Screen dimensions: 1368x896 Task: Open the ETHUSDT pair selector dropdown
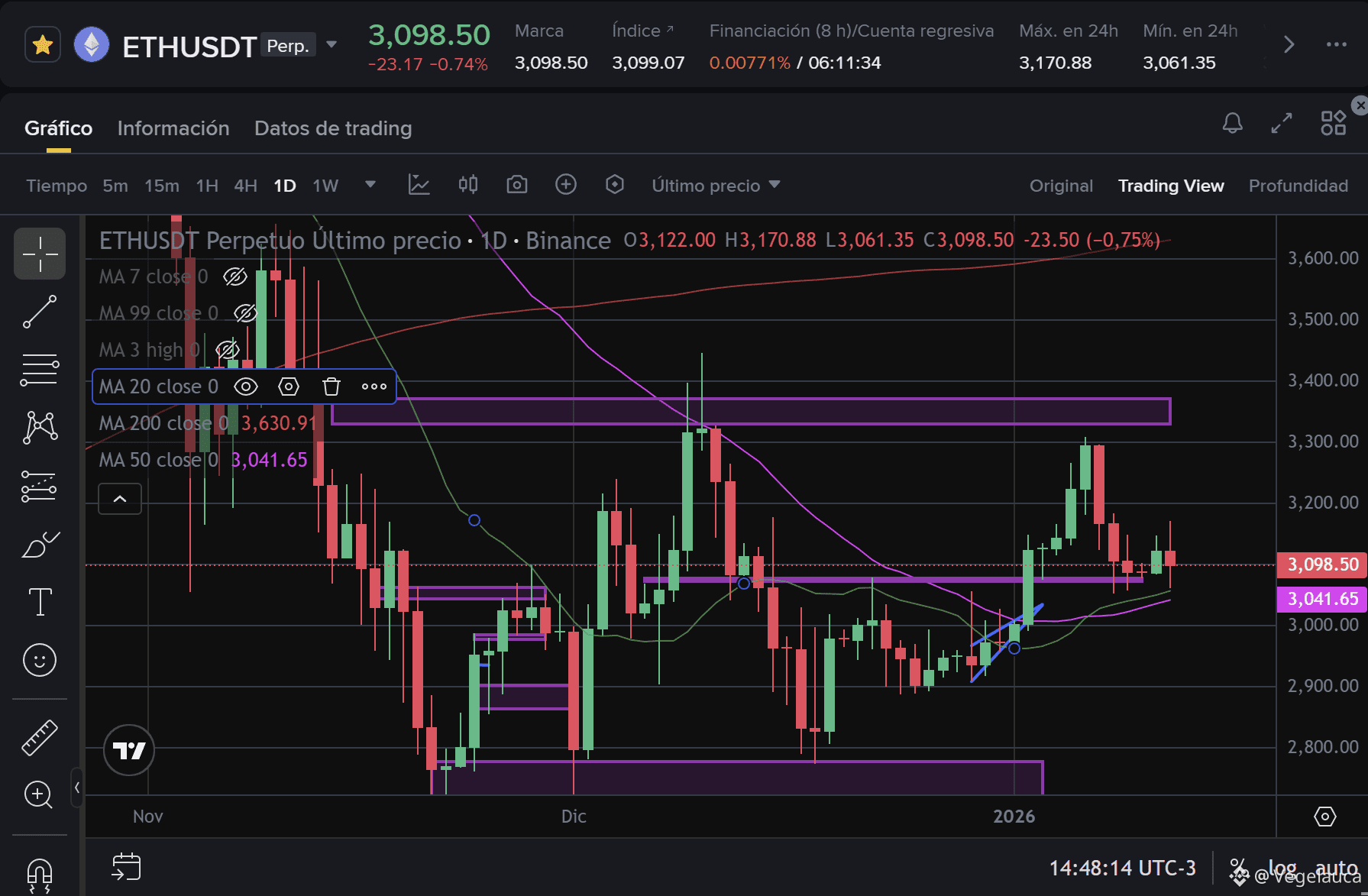(x=331, y=45)
